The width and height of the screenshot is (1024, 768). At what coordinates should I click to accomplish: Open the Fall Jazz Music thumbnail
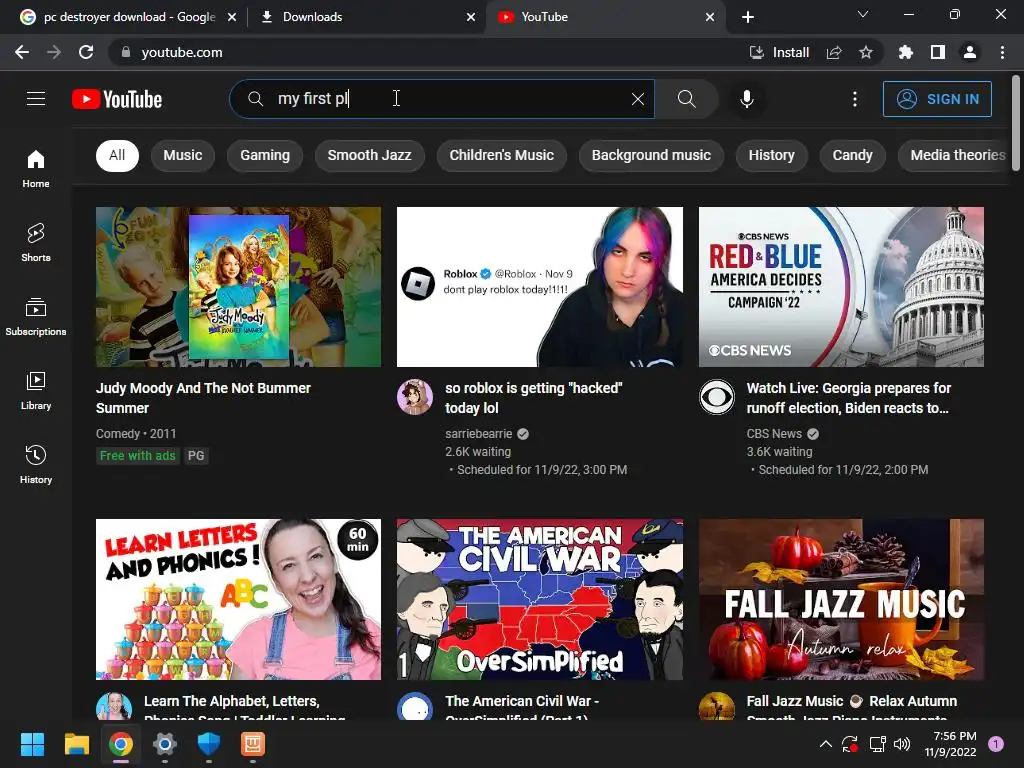pyautogui.click(x=841, y=600)
